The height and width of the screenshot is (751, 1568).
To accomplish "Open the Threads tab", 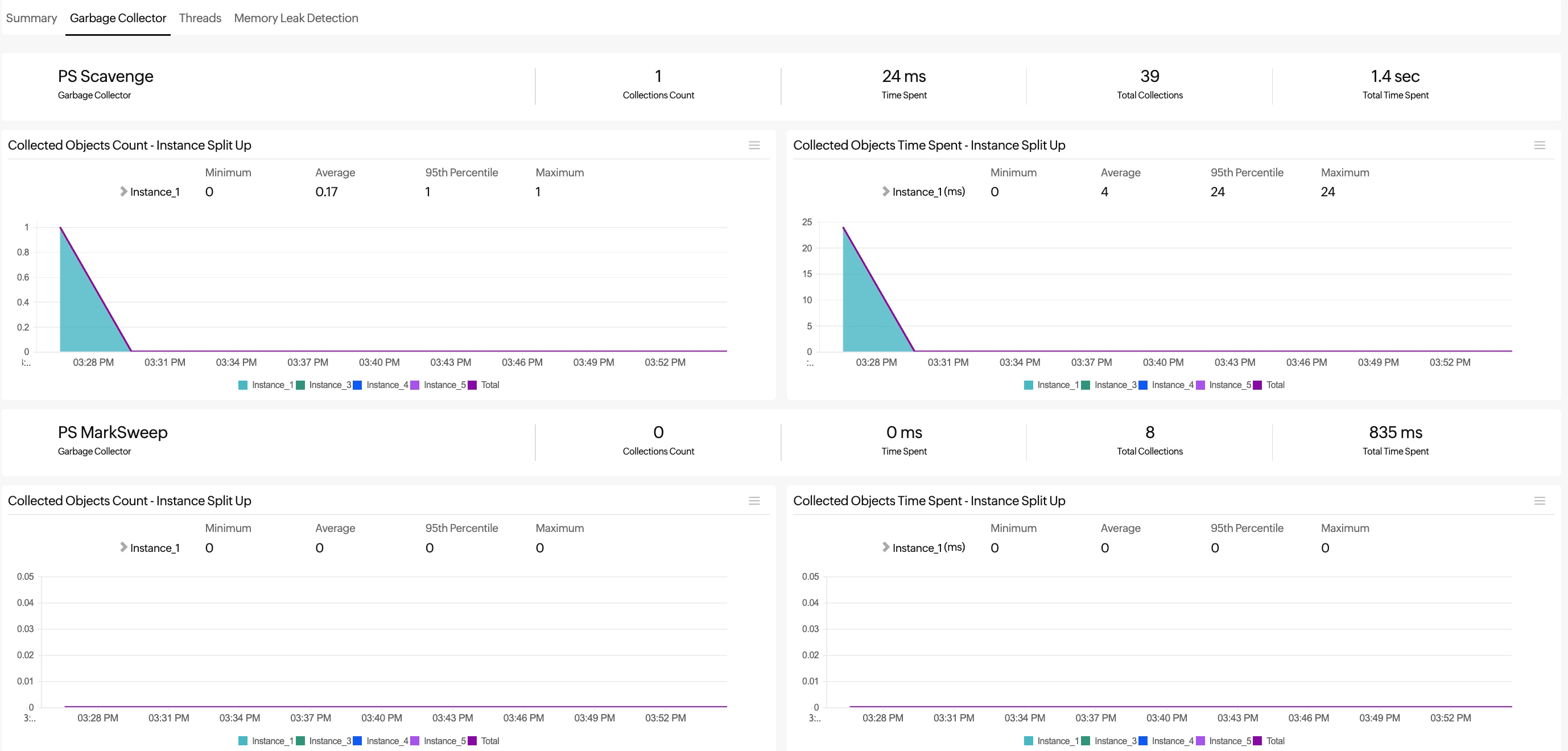I will 200,18.
